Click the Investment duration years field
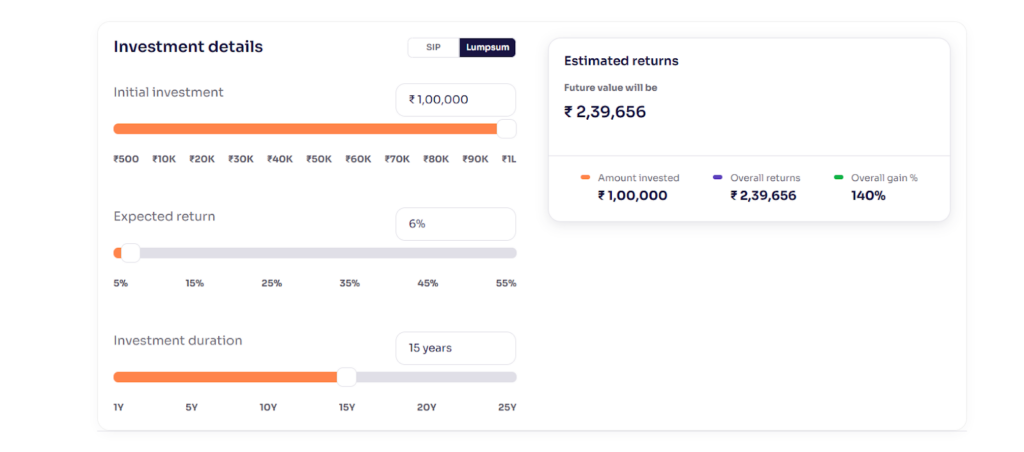The image size is (1024, 452). coord(455,348)
